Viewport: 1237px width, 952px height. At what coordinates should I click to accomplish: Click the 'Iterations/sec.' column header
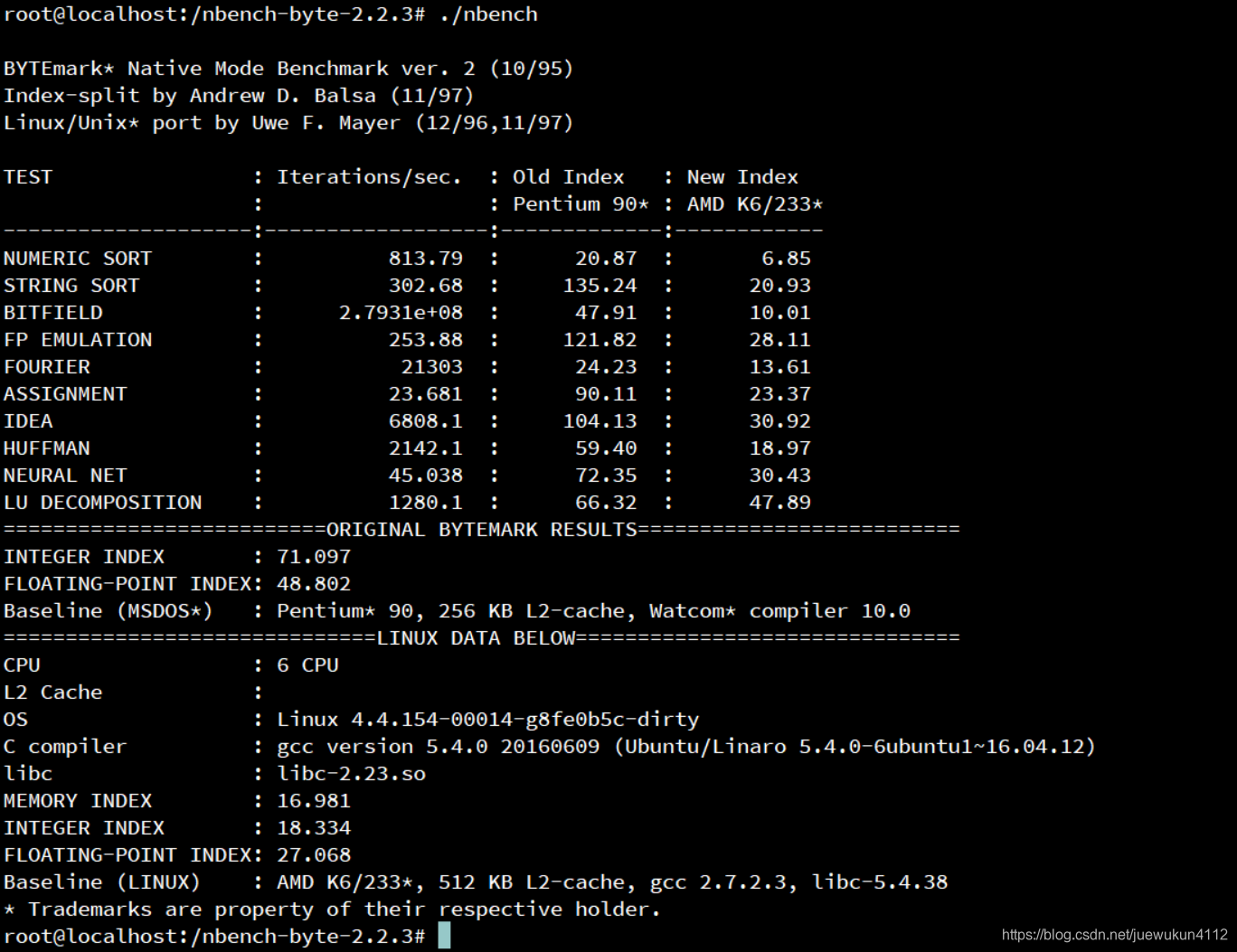369,177
